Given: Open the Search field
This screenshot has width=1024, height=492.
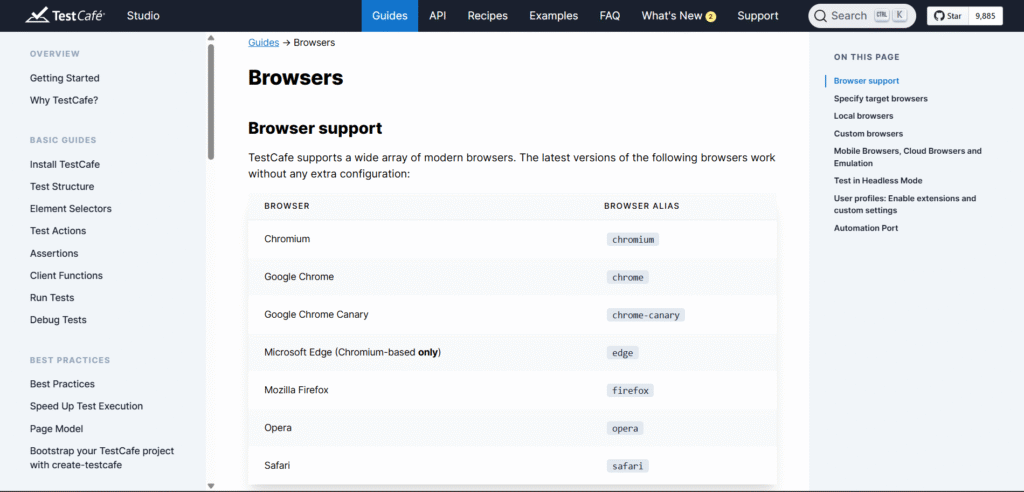Looking at the screenshot, I should point(862,16).
